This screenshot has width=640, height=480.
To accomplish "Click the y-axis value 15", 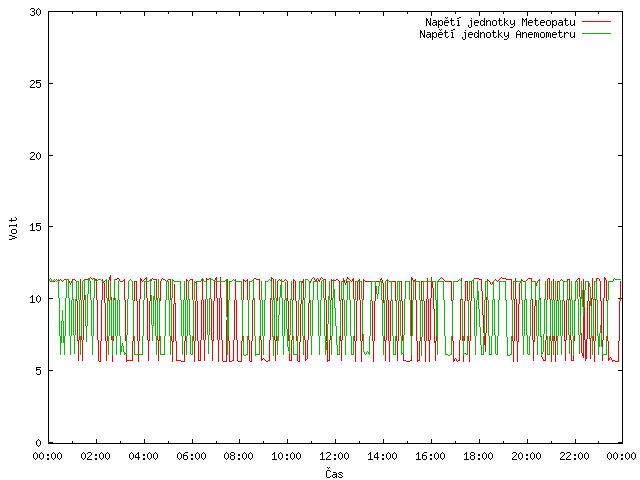I will 36,227.
